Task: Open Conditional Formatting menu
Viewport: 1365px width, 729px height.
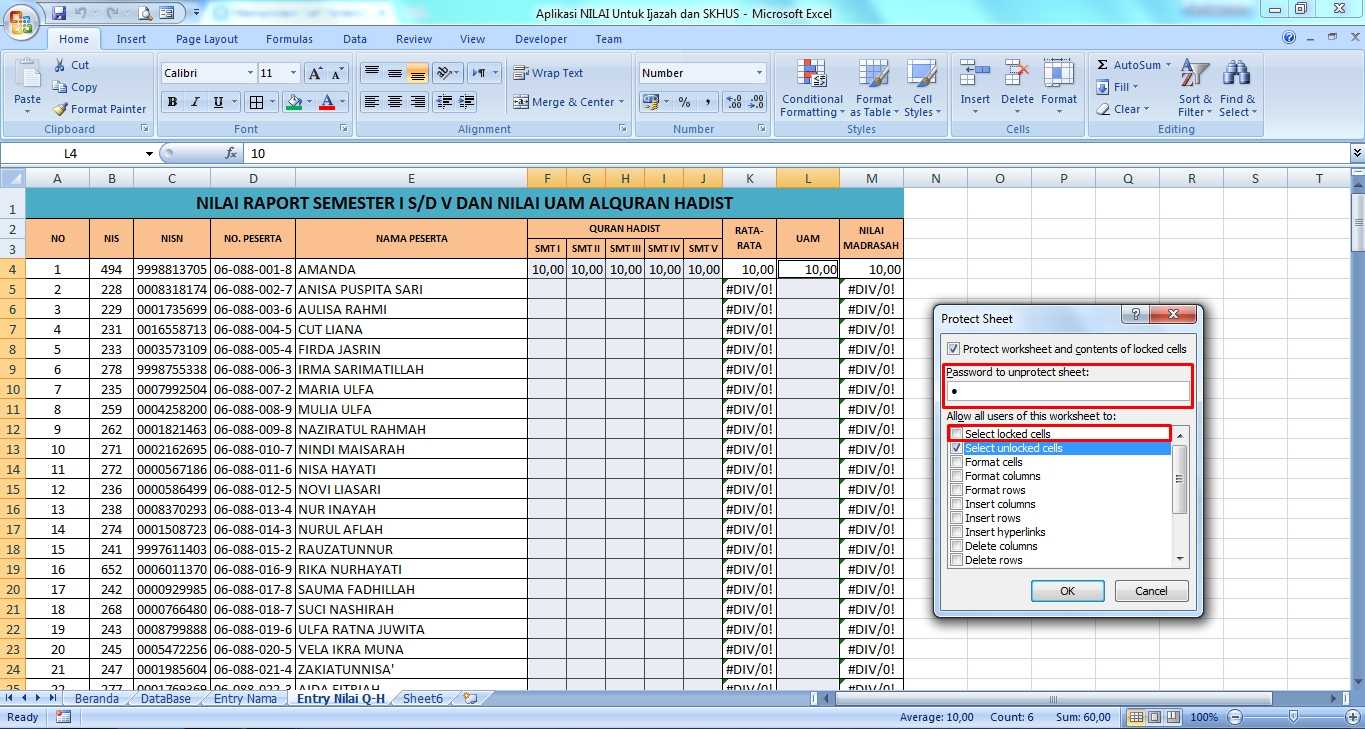Action: tap(812, 88)
